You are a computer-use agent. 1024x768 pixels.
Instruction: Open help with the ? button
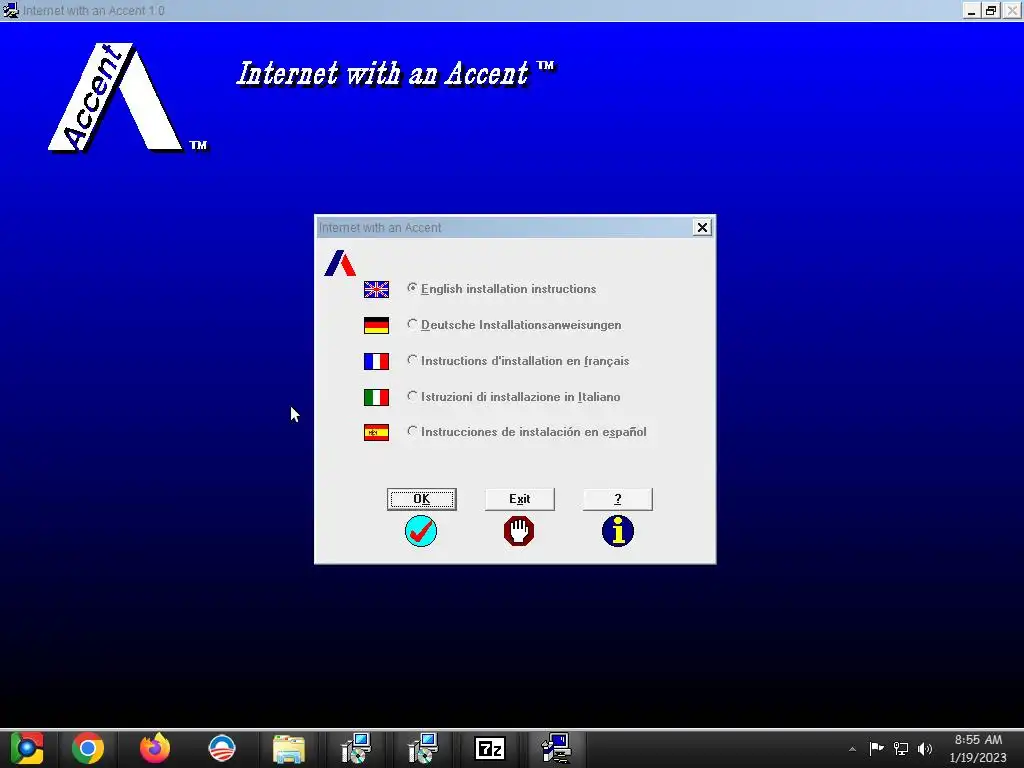pos(618,499)
